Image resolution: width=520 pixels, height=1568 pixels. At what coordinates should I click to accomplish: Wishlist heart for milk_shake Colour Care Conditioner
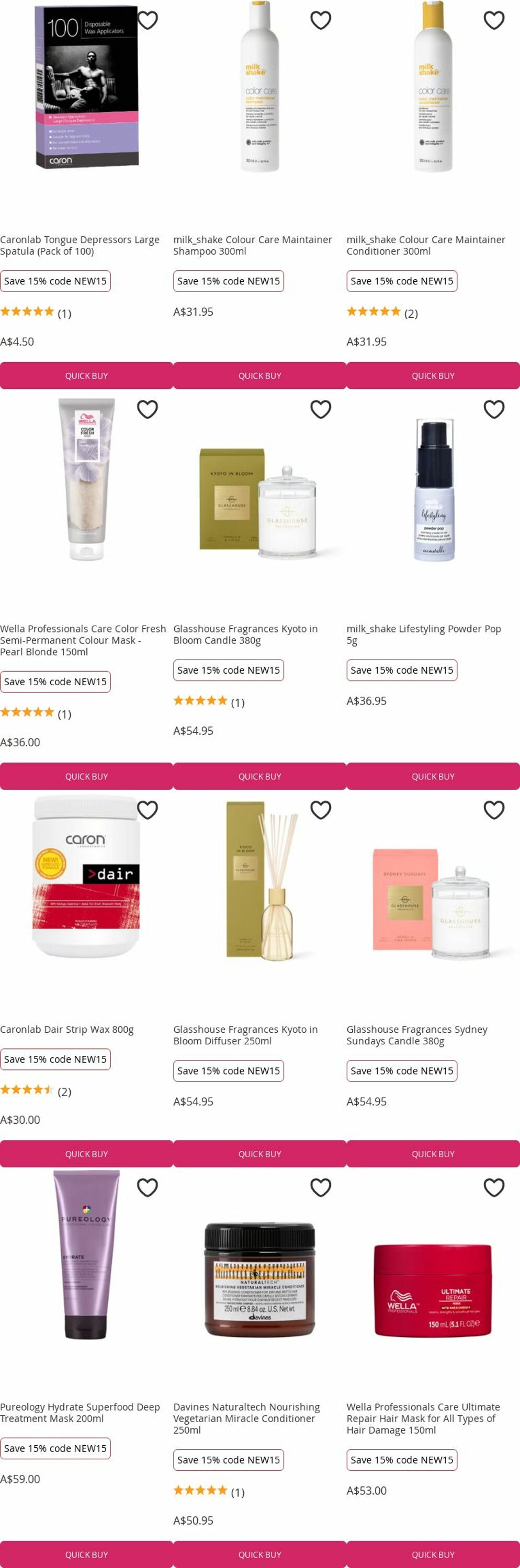click(494, 20)
